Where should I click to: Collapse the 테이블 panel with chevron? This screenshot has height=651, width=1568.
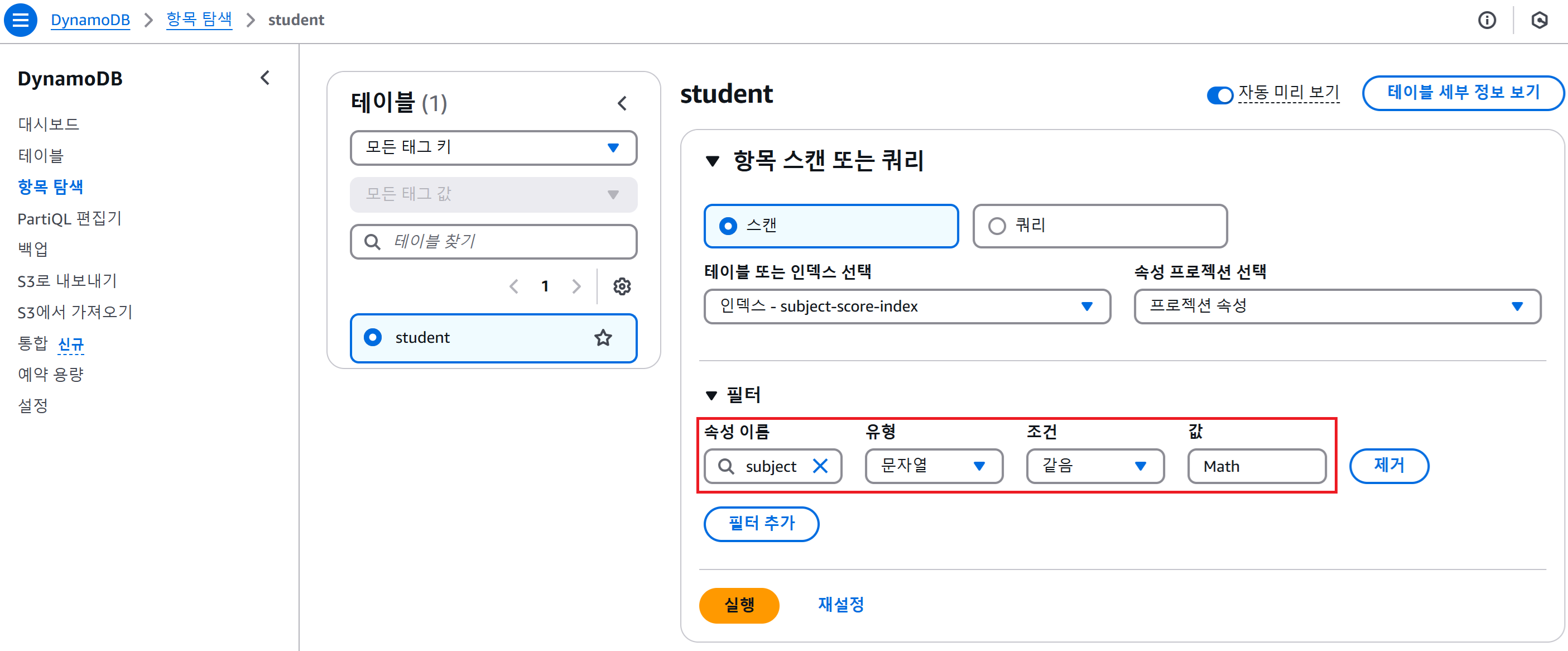622,103
